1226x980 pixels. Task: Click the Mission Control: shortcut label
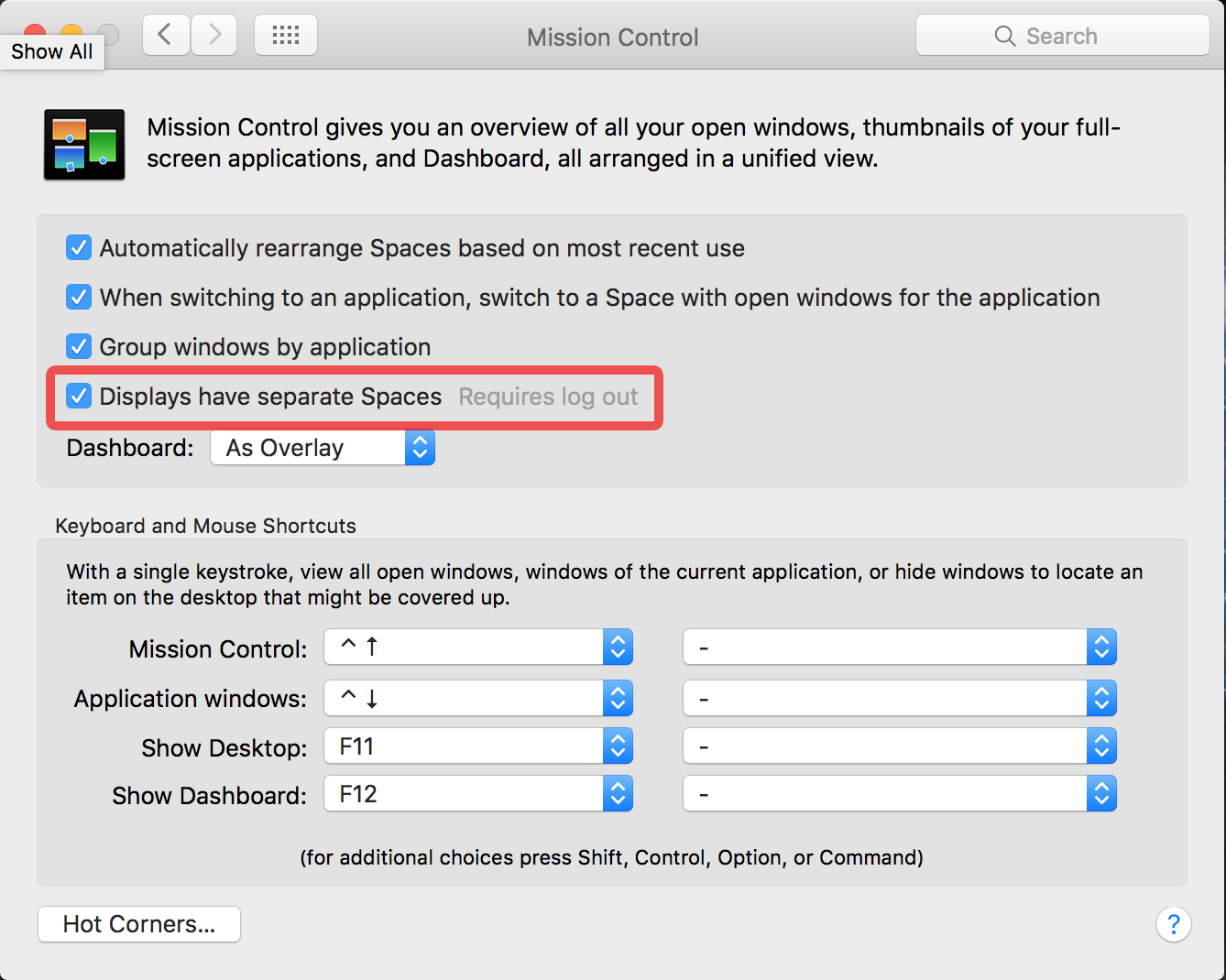[218, 649]
